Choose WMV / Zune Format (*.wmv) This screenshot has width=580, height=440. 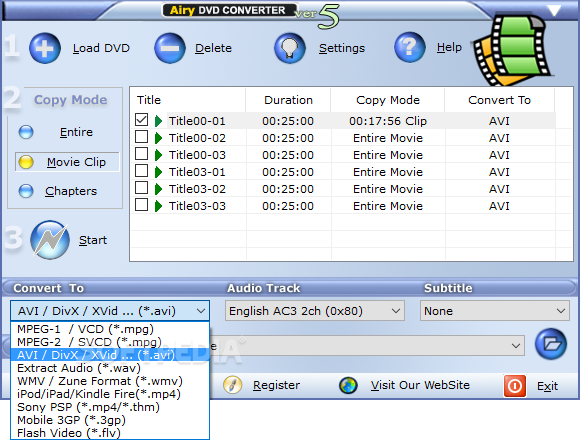(110, 381)
